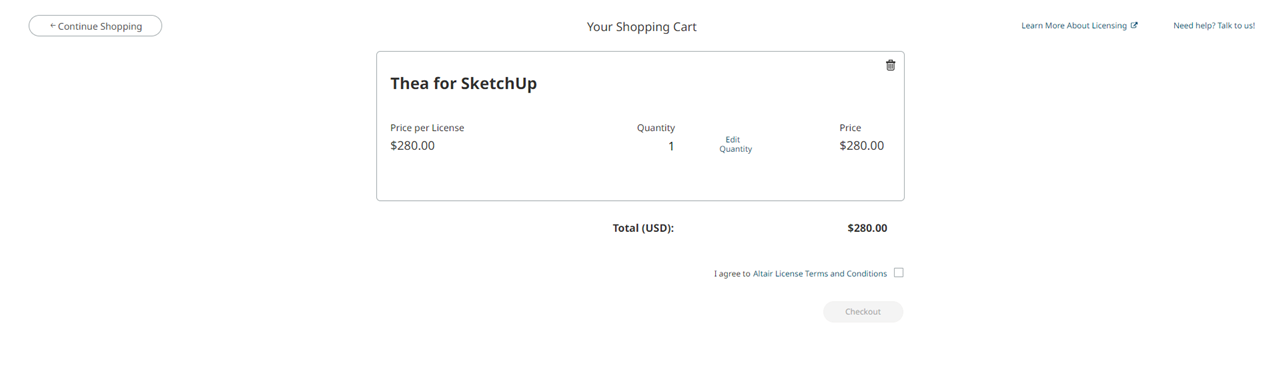This screenshot has height=372, width=1281.
Task: Click the greyed-out Checkout button
Action: pos(863,312)
